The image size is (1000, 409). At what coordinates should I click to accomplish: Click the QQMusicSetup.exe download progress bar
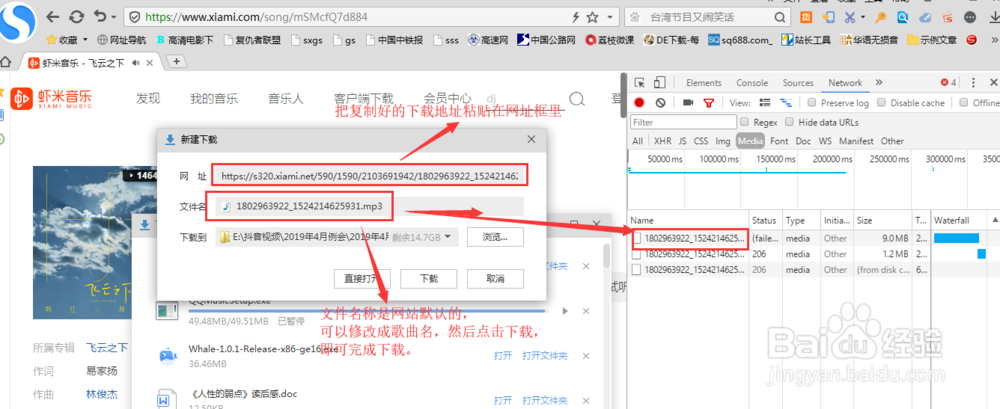point(367,311)
